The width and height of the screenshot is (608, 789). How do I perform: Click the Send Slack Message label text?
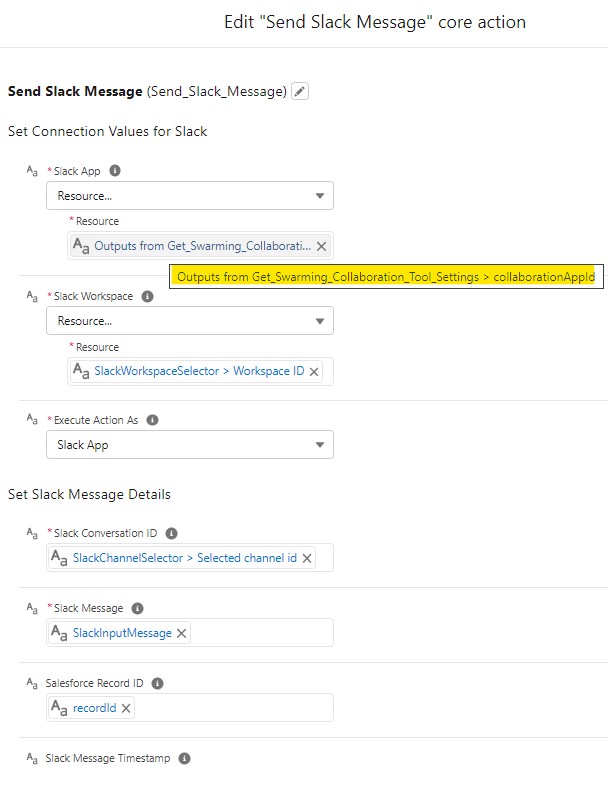75,92
